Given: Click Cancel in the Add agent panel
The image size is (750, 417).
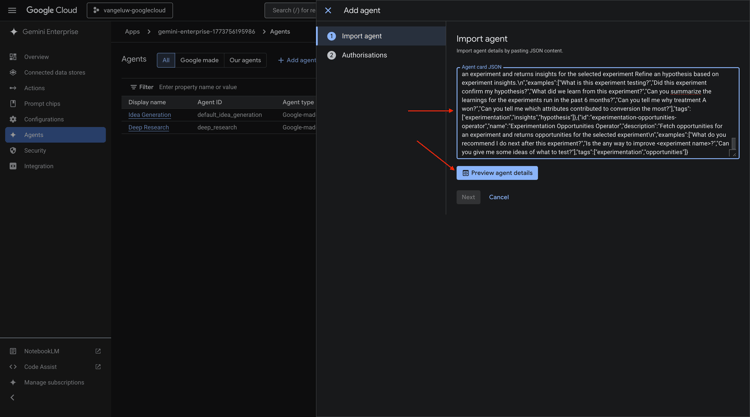Looking at the screenshot, I should point(499,197).
